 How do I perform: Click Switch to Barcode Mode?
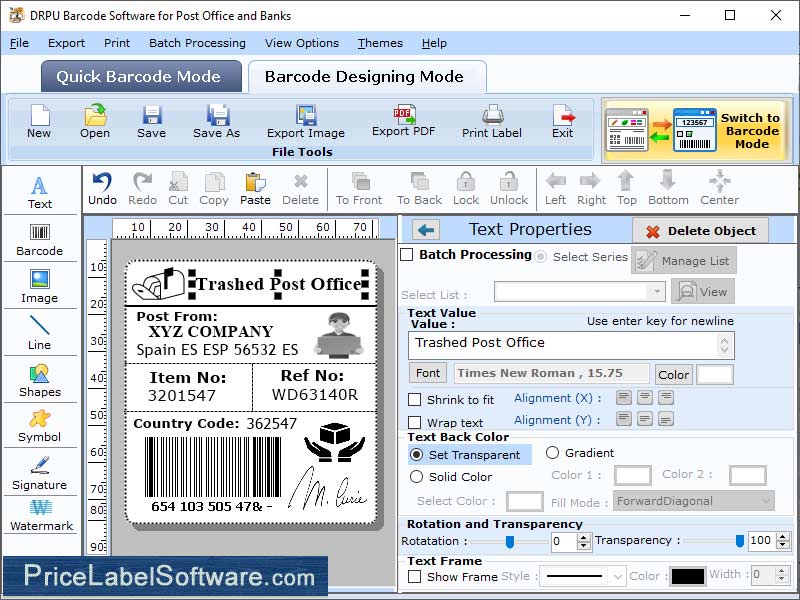696,130
